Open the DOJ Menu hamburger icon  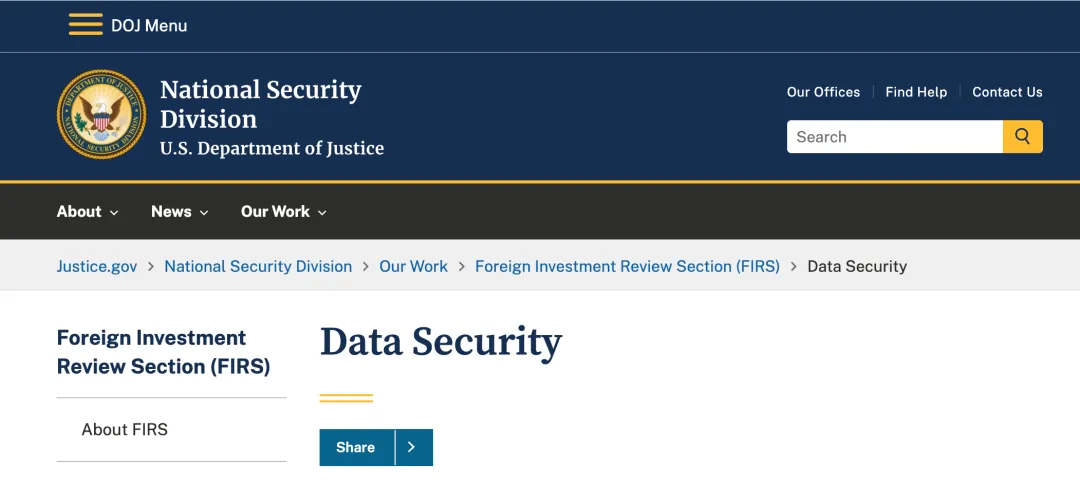pyautogui.click(x=85, y=25)
